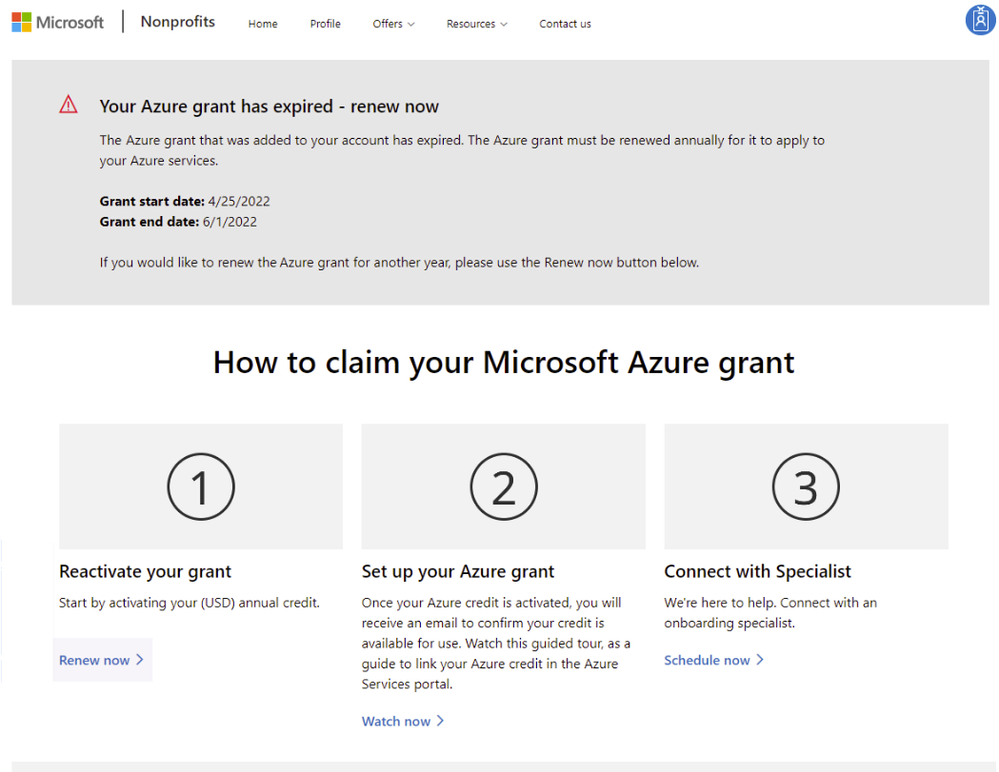Select the 'Your Azure grant has expired' heading

pos(269,106)
